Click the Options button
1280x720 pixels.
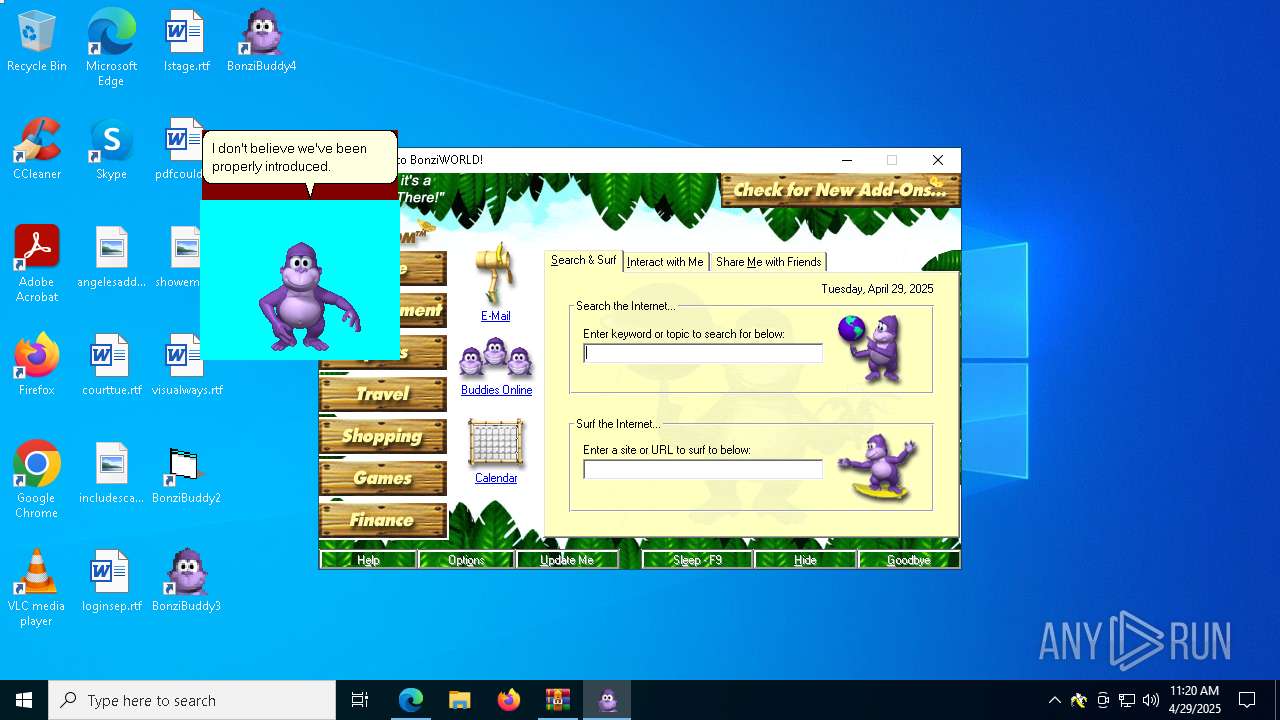tap(466, 560)
